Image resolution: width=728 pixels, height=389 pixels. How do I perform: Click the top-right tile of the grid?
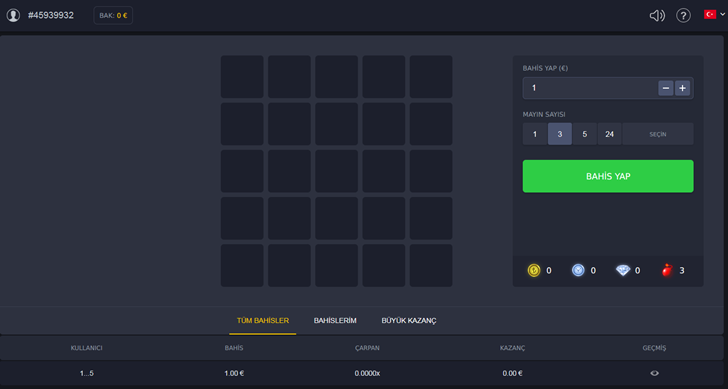pyautogui.click(x=431, y=77)
